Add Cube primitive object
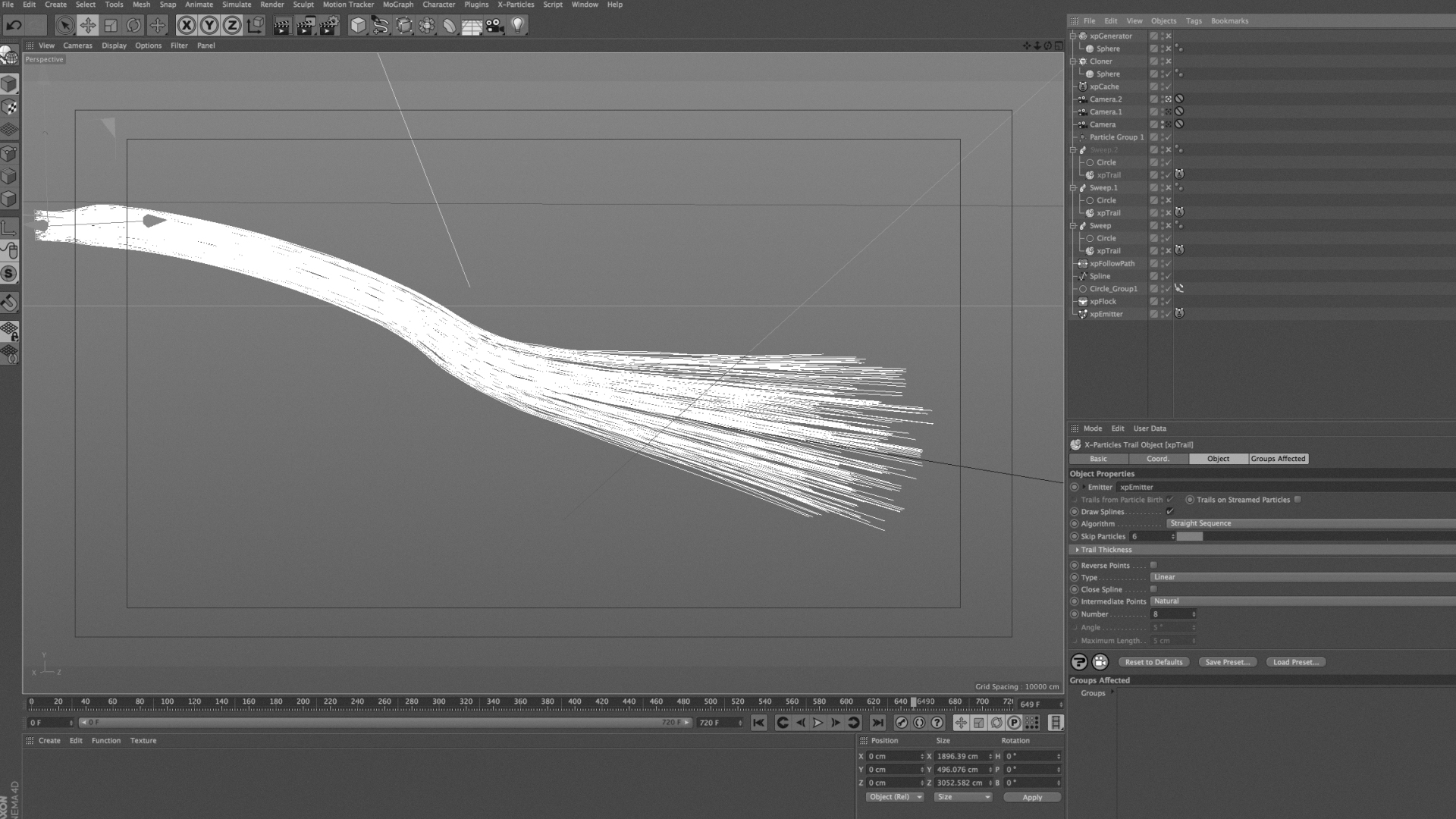 click(x=358, y=25)
